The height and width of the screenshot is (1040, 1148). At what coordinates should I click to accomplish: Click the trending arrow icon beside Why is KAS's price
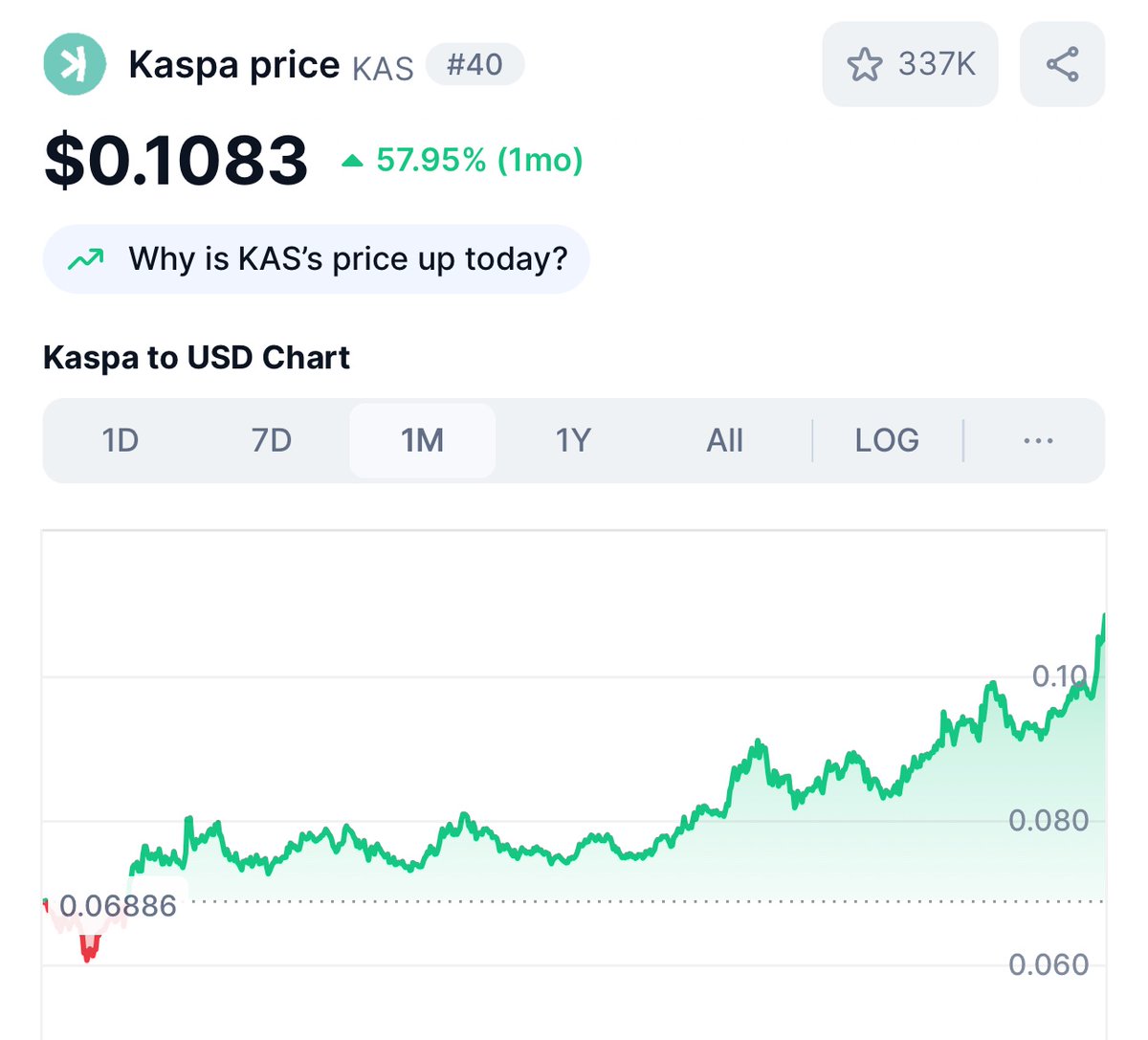(x=86, y=258)
